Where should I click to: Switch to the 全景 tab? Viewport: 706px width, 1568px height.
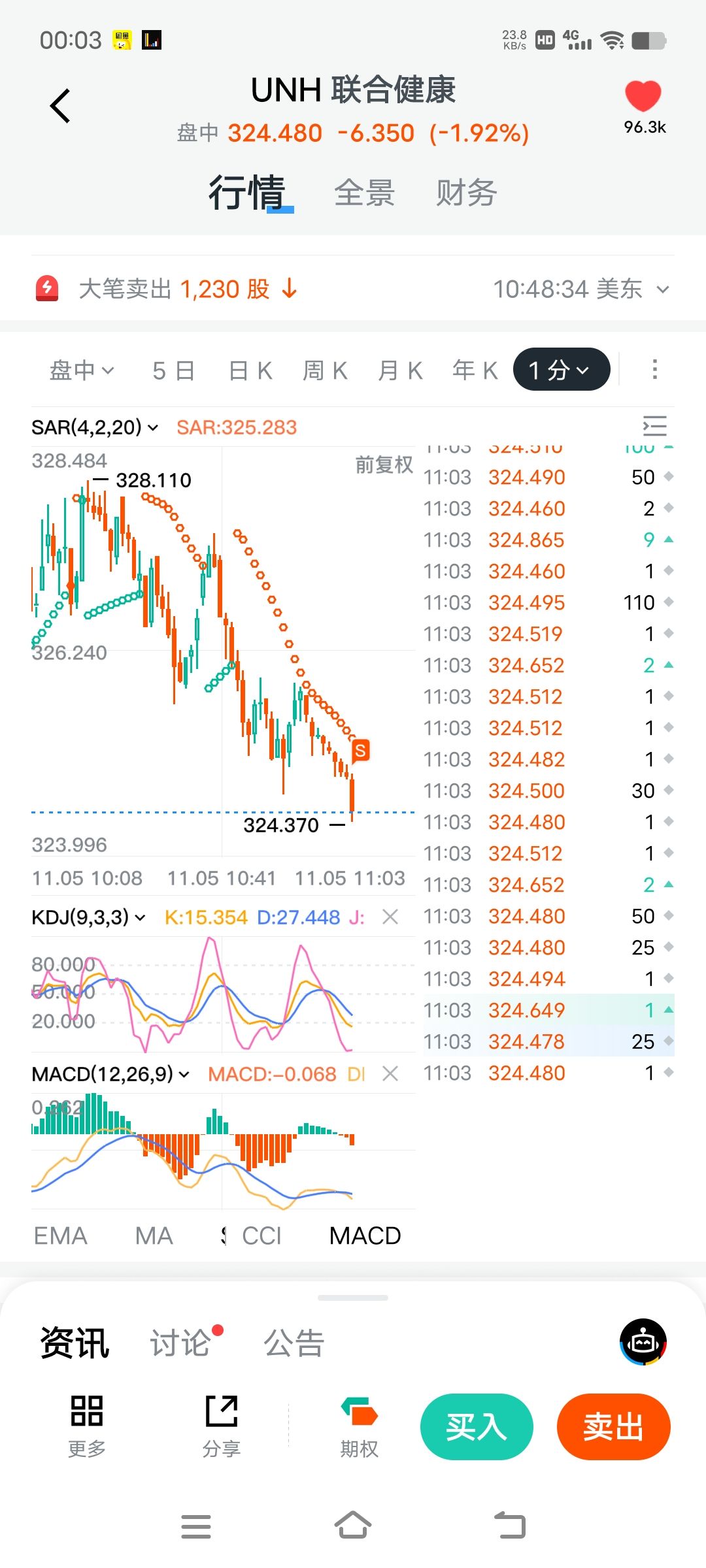364,193
